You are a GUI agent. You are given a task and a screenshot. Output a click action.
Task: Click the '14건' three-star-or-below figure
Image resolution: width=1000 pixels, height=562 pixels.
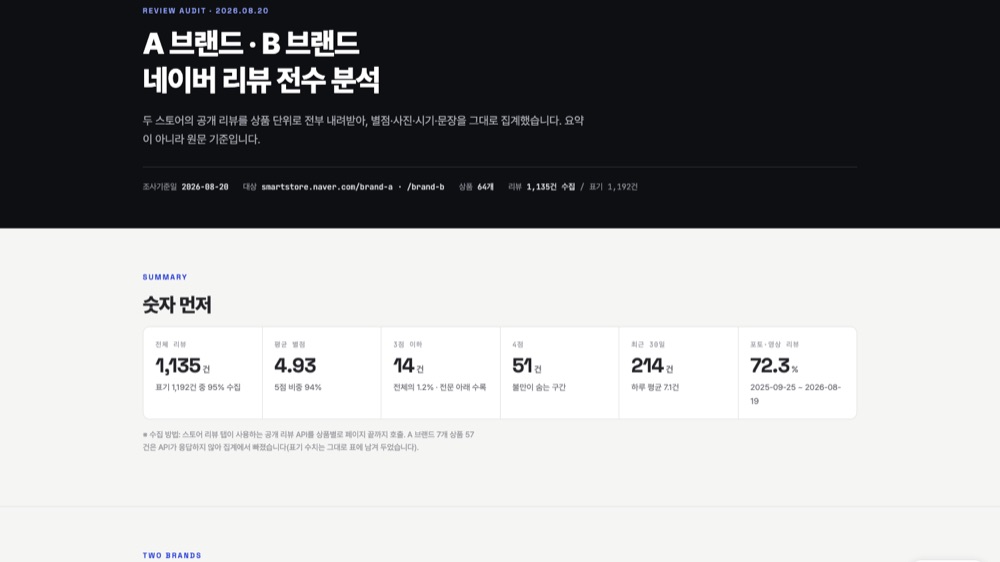coord(408,366)
